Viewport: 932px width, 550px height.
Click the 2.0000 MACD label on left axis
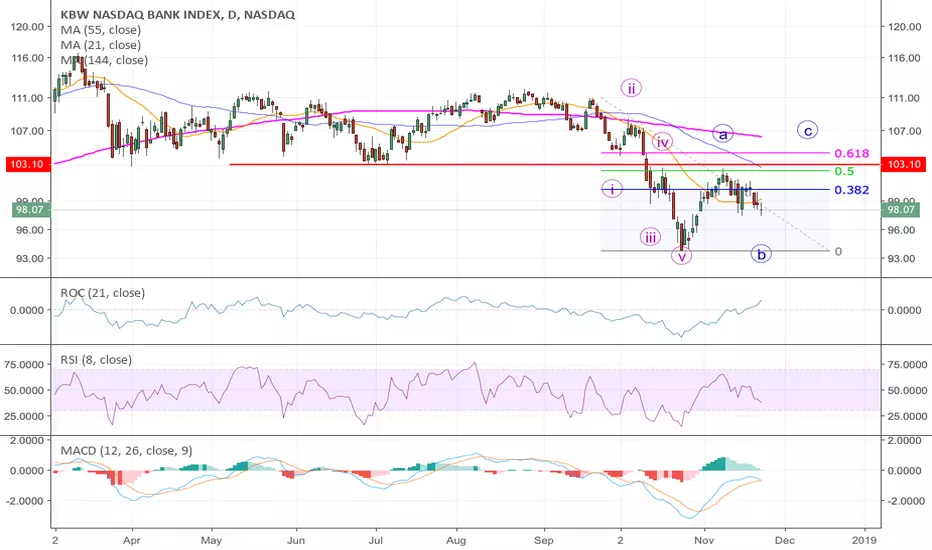pos(26,440)
